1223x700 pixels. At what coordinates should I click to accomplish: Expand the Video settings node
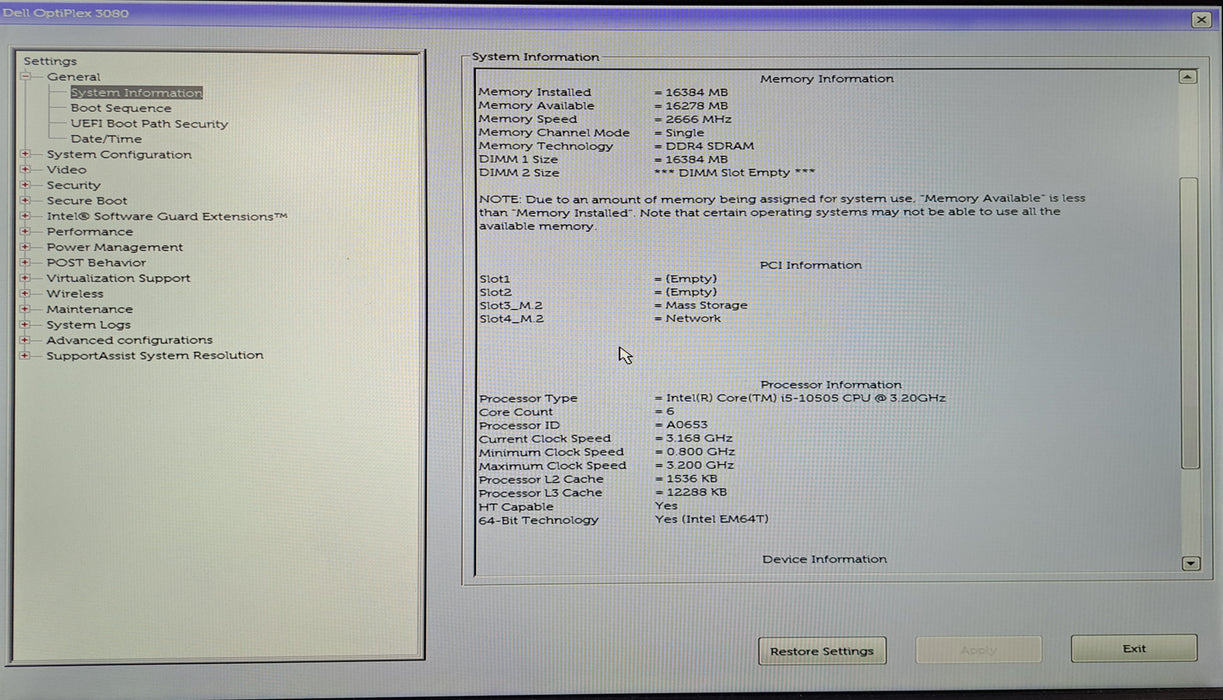(x=26, y=170)
